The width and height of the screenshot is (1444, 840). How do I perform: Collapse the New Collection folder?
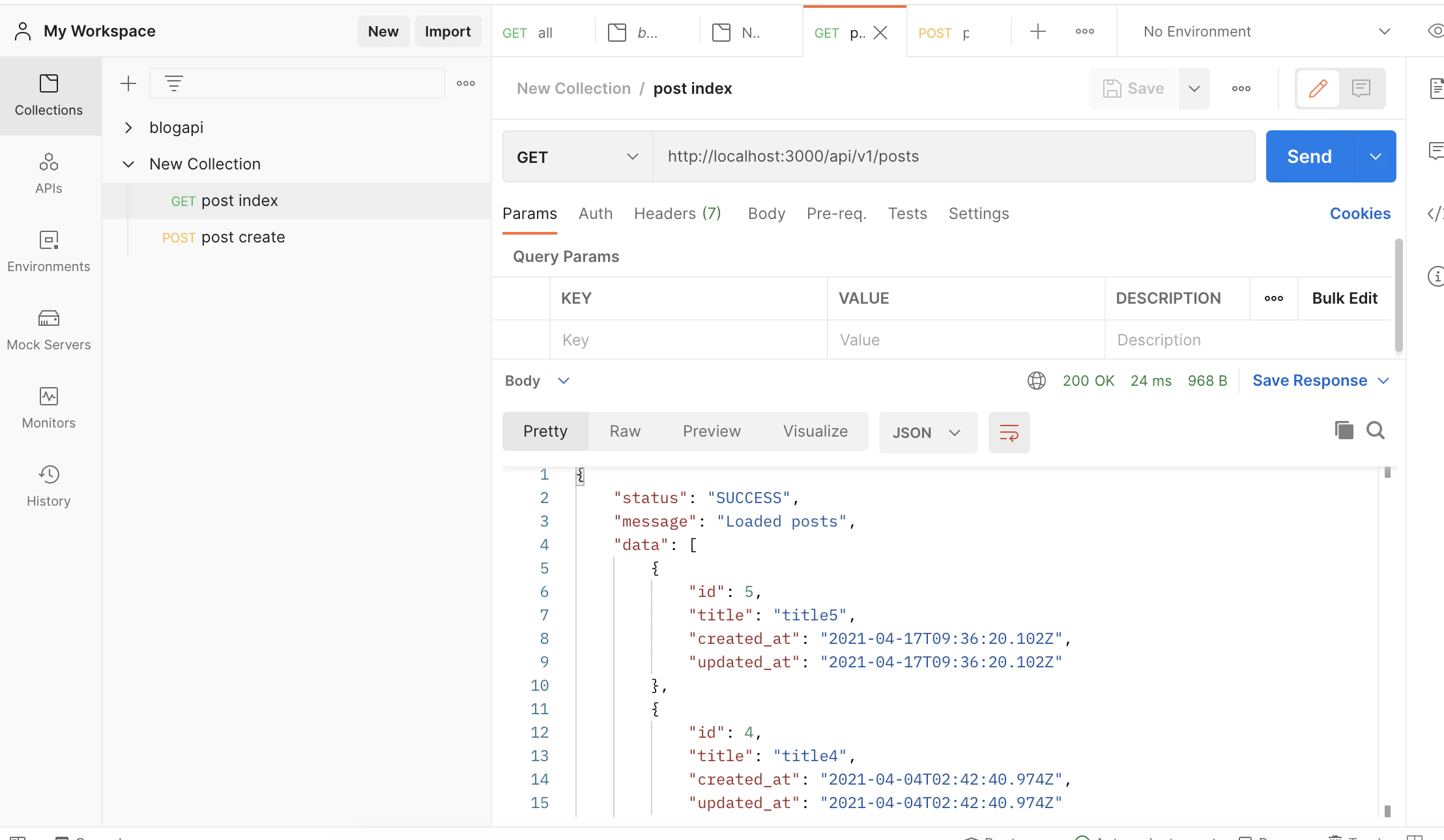pos(128,164)
